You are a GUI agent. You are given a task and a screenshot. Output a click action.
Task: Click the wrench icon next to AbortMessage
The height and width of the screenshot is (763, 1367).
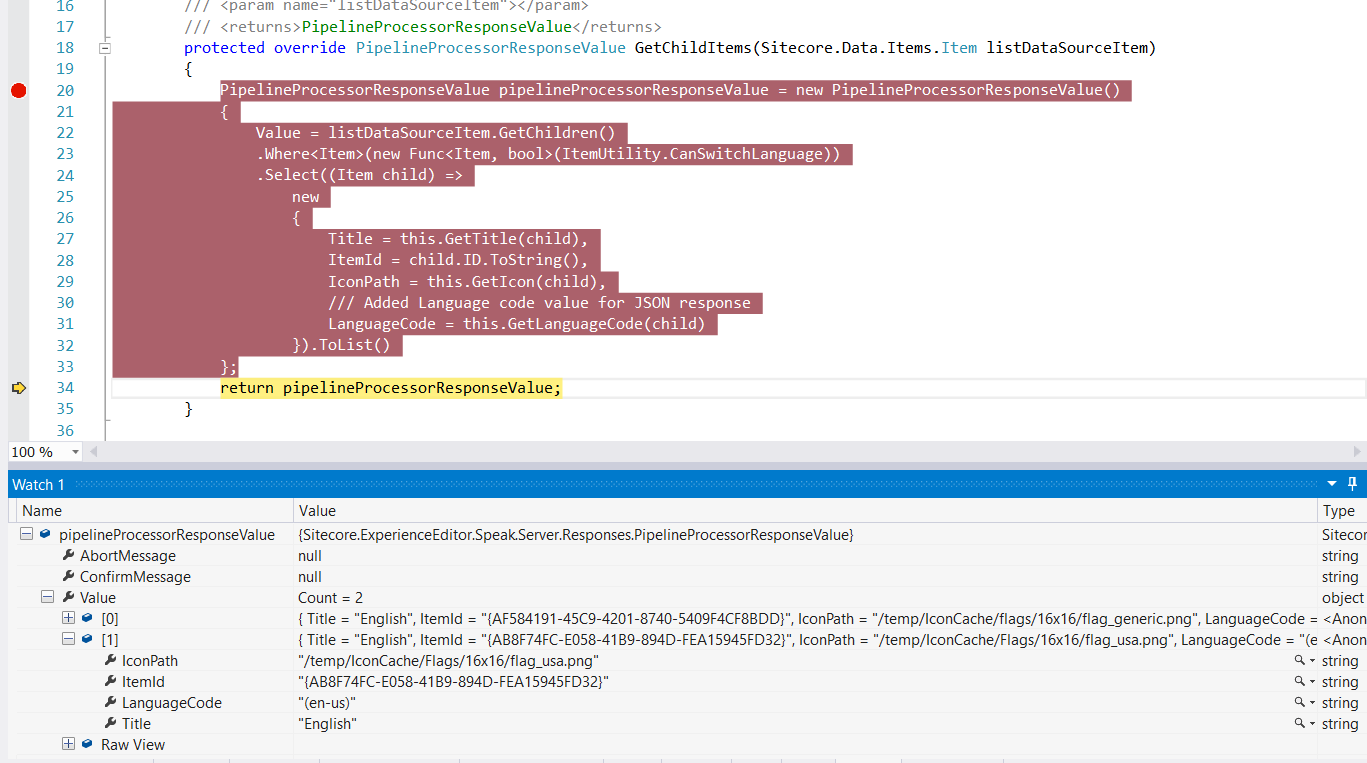(x=68, y=556)
